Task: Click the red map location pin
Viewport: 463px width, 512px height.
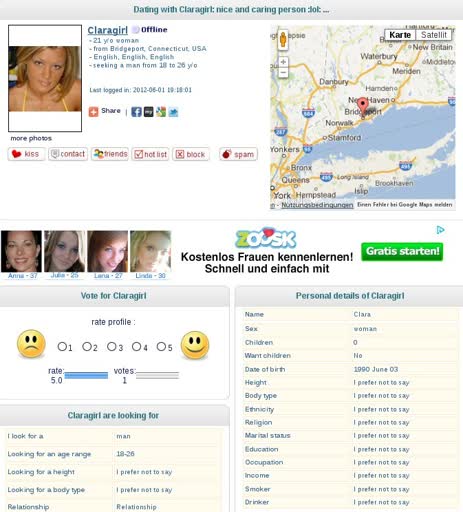Action: pos(363,106)
